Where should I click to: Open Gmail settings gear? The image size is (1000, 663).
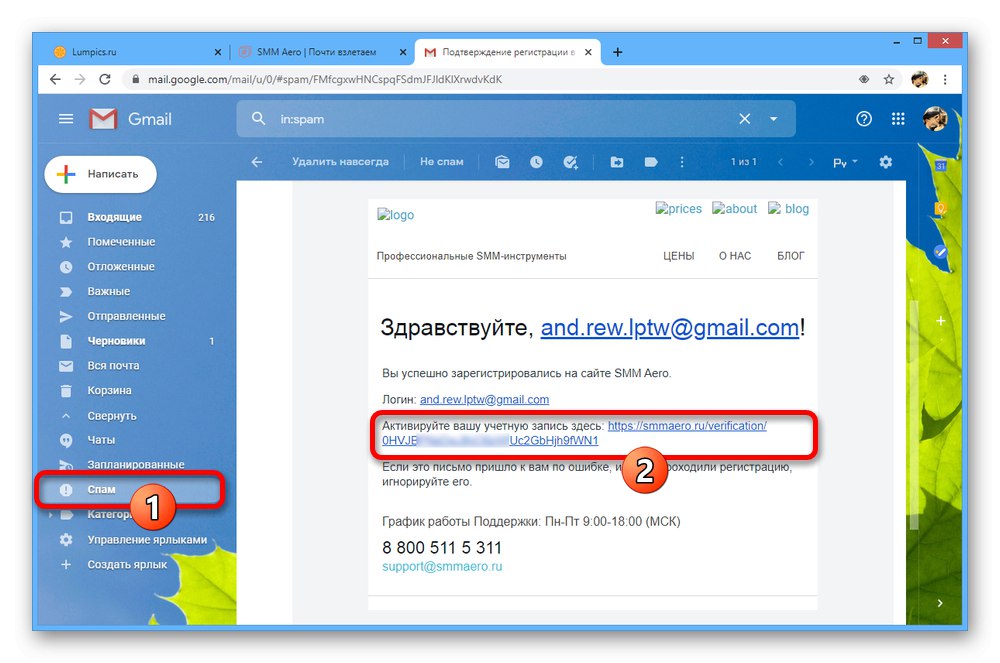[885, 162]
